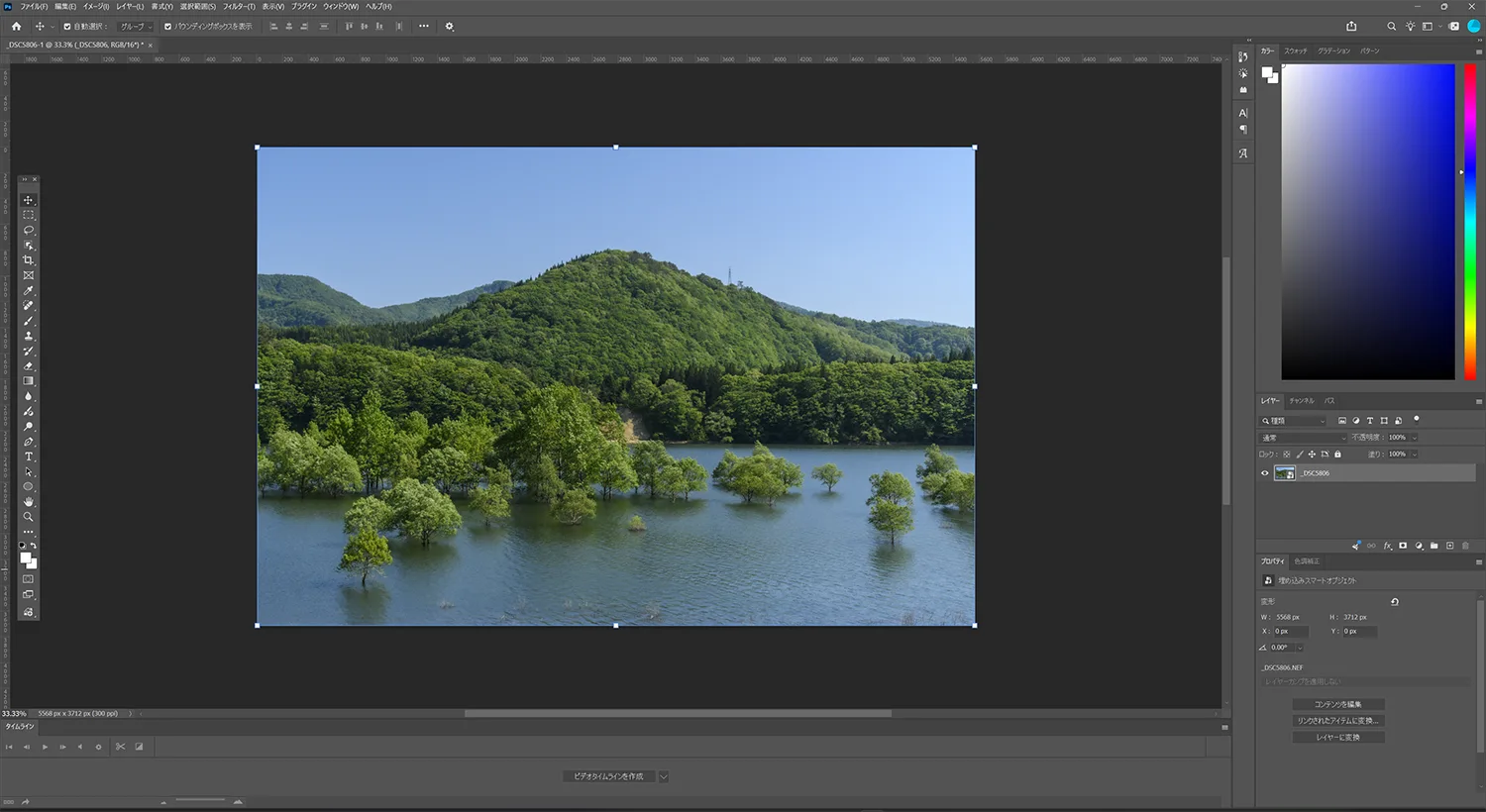Select the Blur tool
Screen dimensions: 1486x812
pos(28,396)
